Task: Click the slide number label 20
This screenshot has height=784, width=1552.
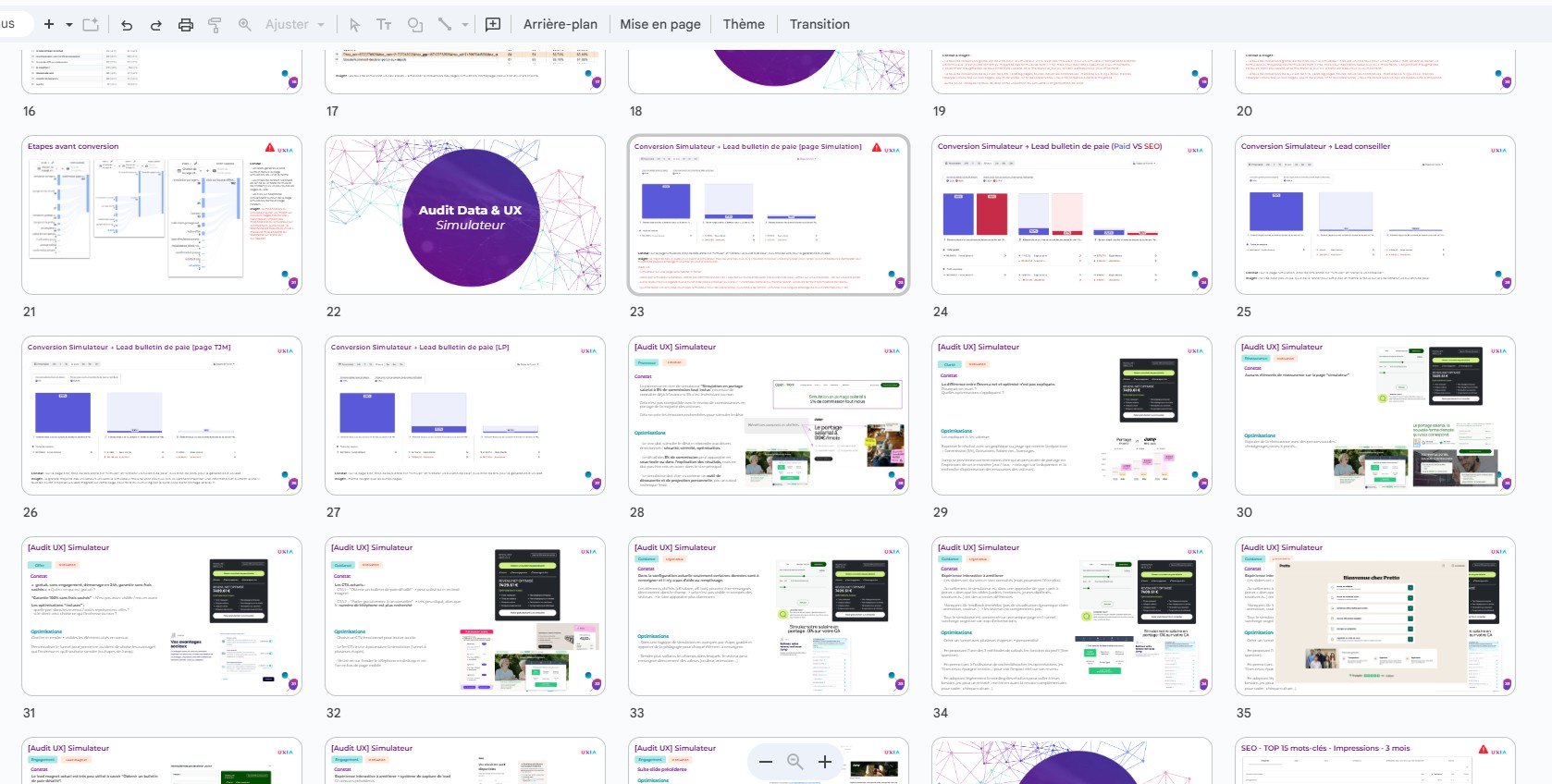Action: click(1244, 111)
